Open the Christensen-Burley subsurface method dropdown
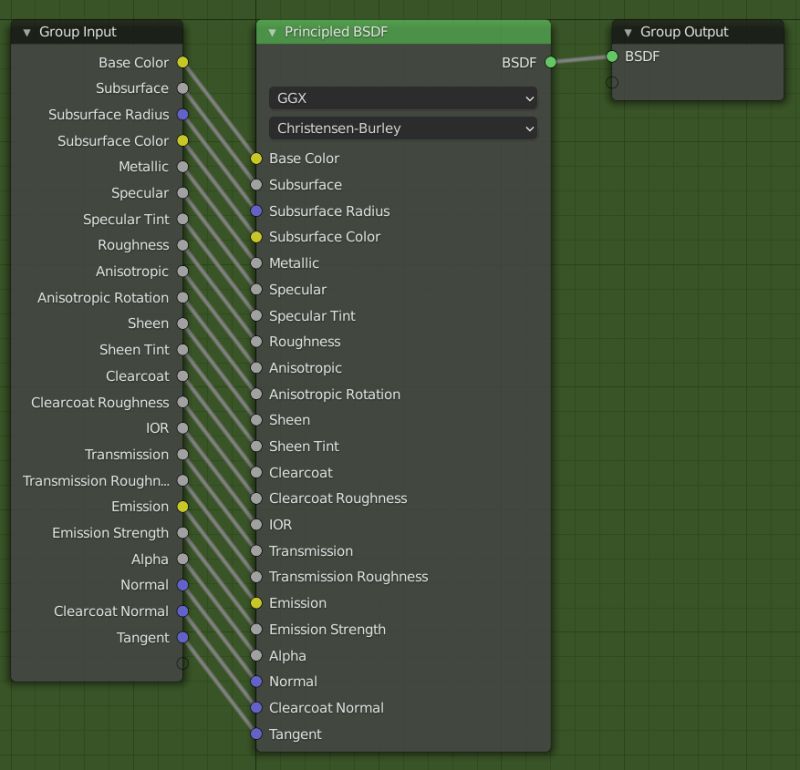800x770 pixels. click(402, 128)
